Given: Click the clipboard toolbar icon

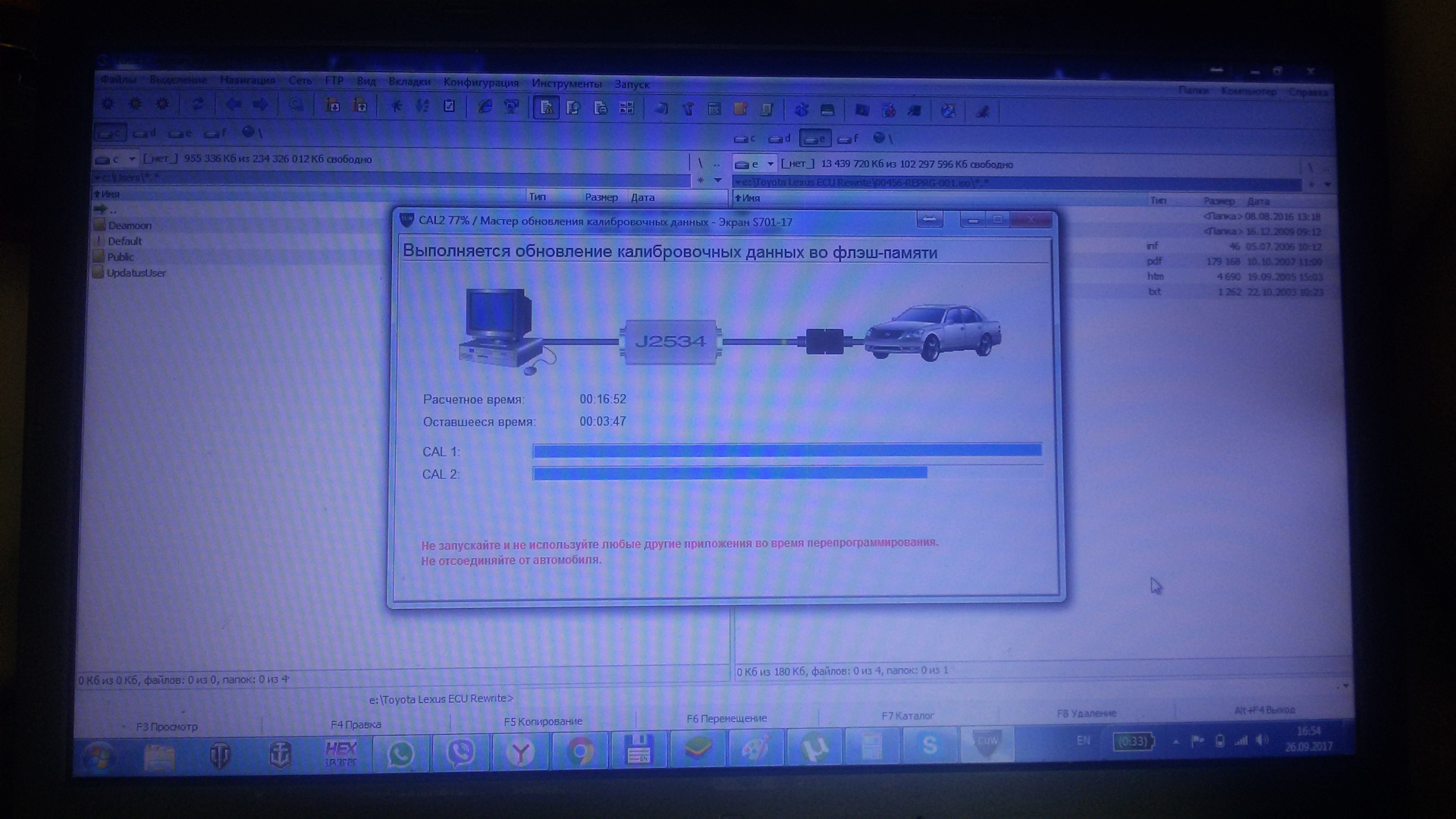Looking at the screenshot, I should [450, 106].
